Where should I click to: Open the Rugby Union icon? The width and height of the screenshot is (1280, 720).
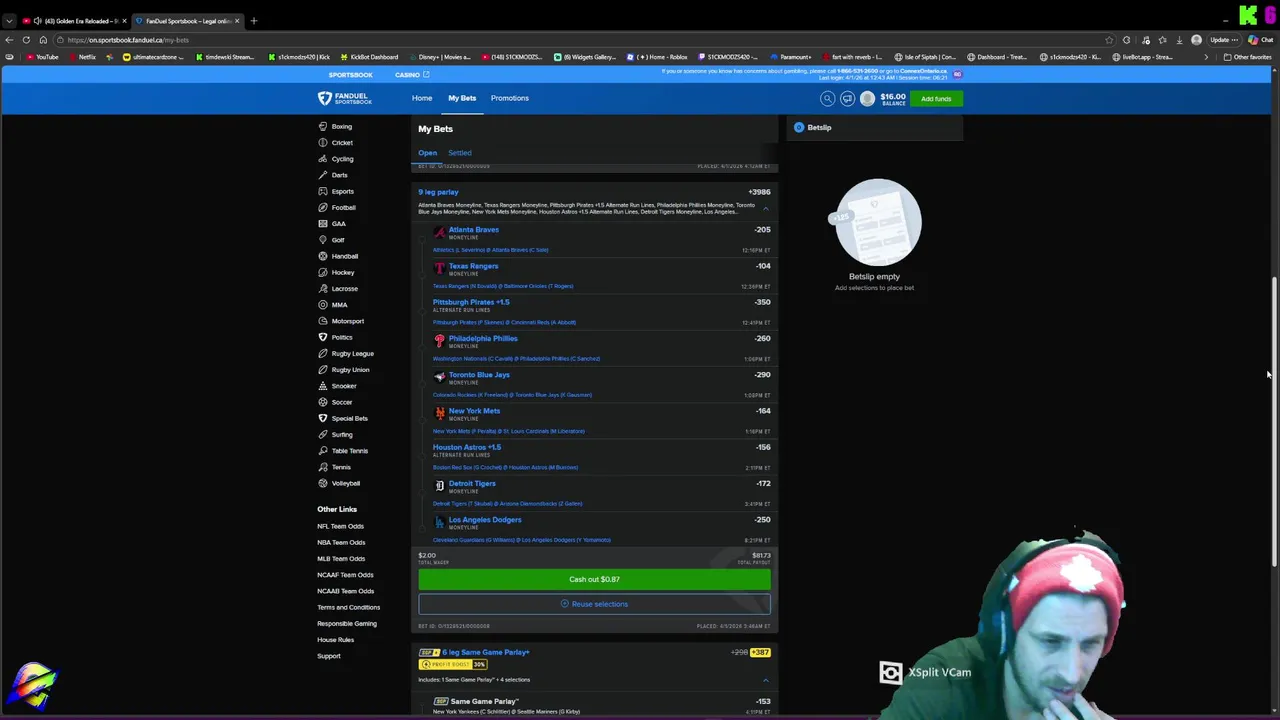point(322,369)
